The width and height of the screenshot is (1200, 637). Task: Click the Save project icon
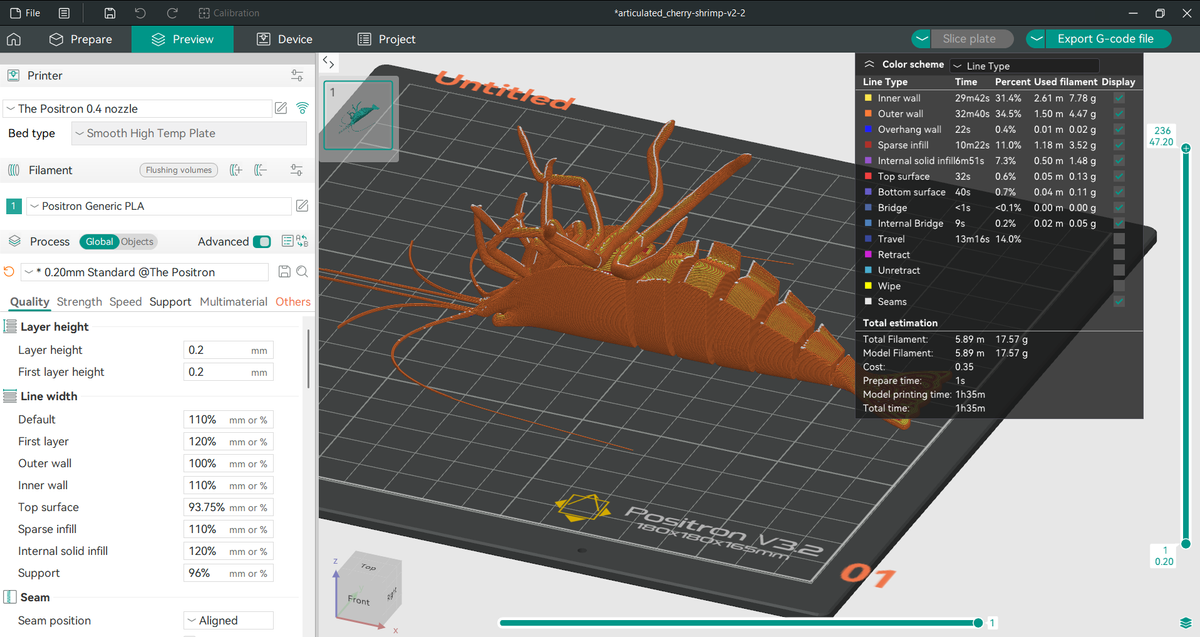[108, 13]
